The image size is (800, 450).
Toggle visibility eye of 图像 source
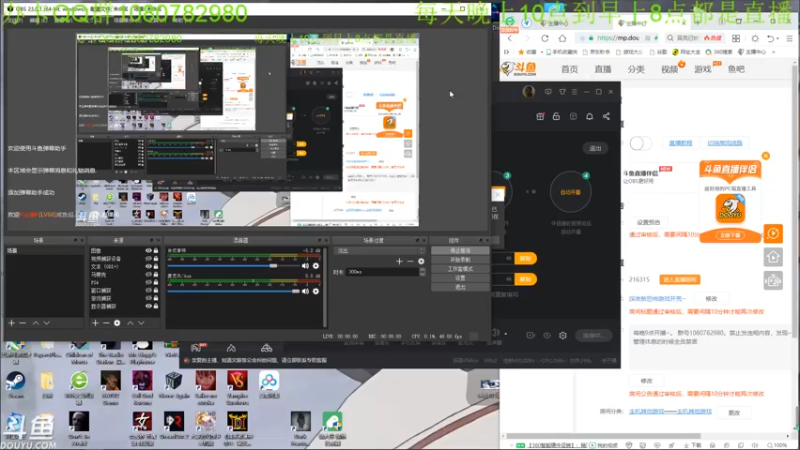[148, 251]
